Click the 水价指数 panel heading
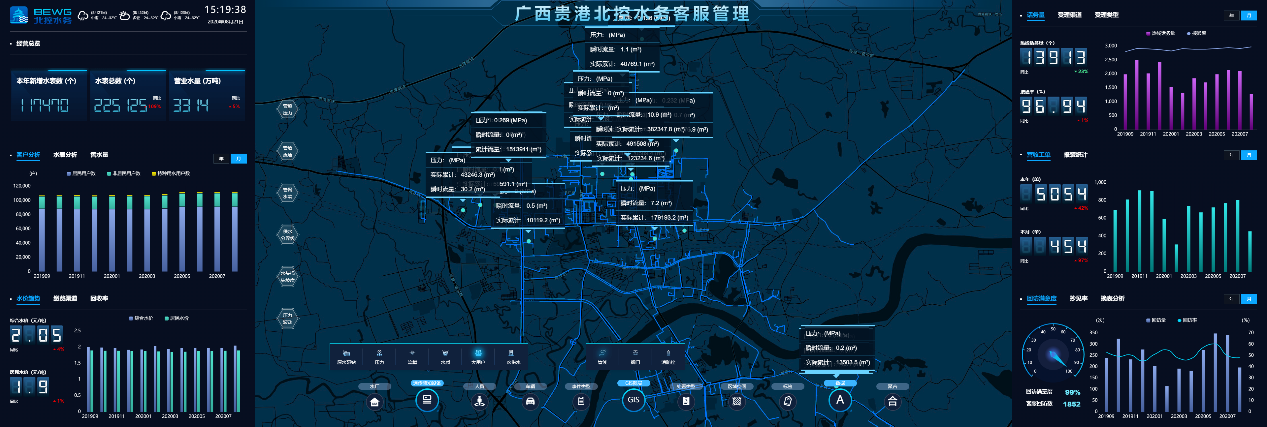Viewport: 1267px width, 427px height. 28,298
